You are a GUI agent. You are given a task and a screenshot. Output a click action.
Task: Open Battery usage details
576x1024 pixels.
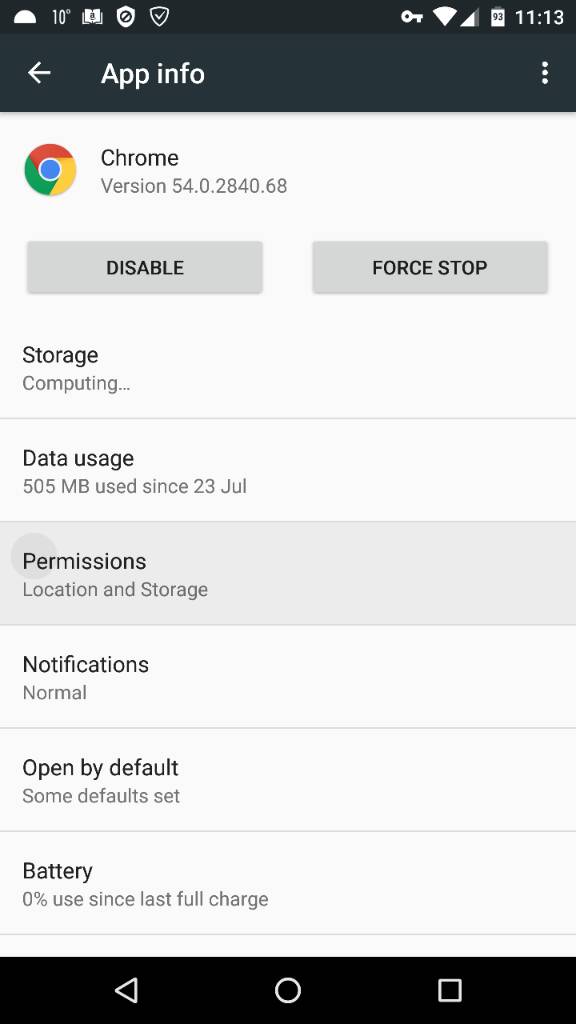288,883
